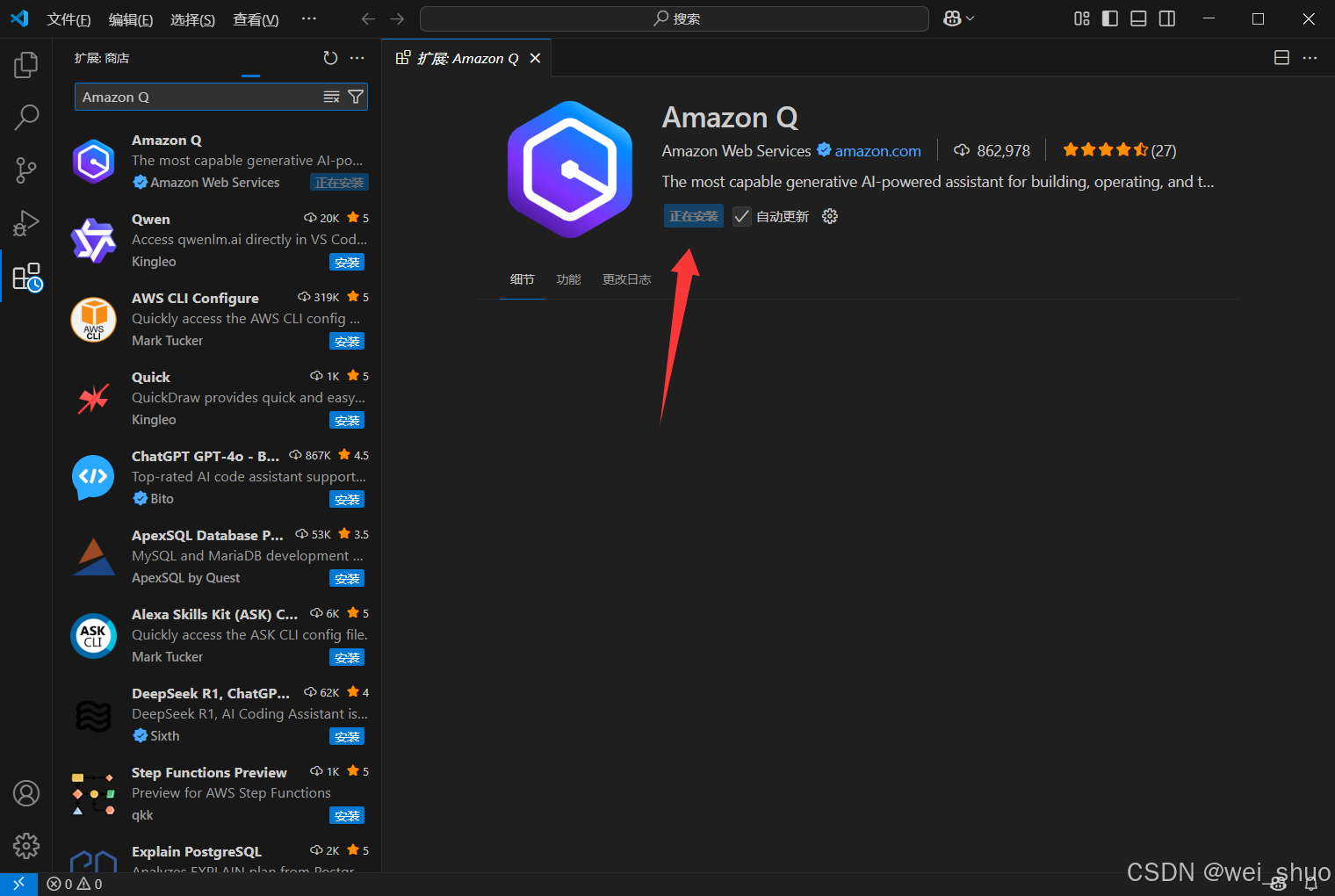Toggle the primary side bar
Viewport: 1335px width, 896px height.
[1110, 18]
